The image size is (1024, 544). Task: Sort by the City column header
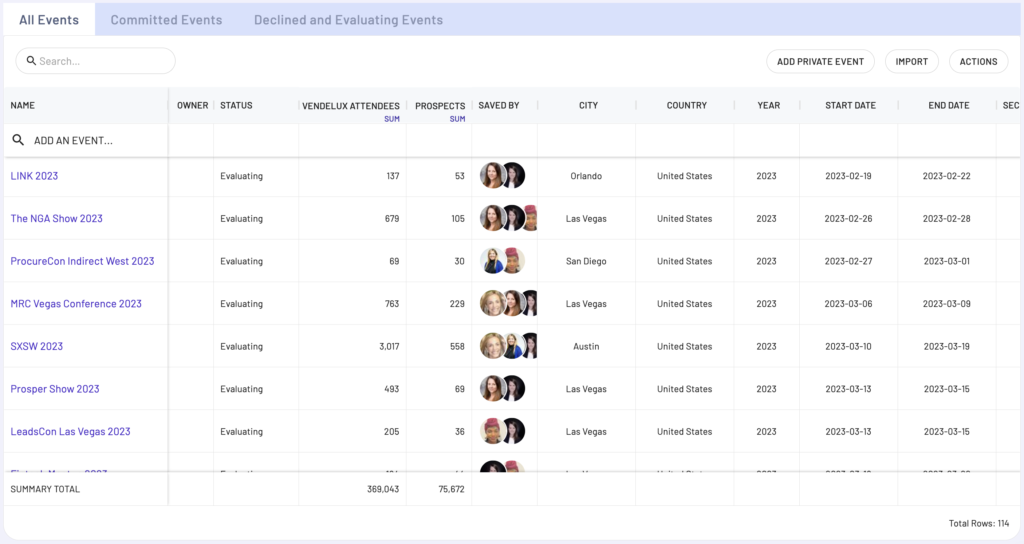click(586, 105)
